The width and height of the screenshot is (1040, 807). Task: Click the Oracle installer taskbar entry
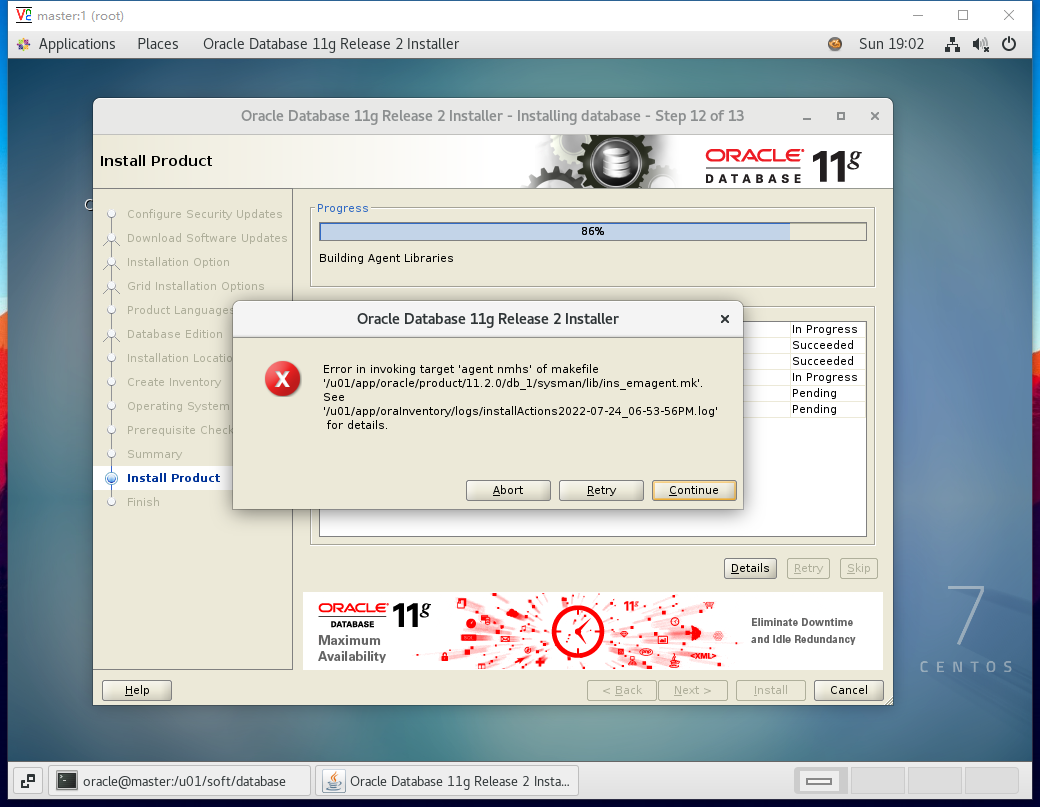point(447,781)
